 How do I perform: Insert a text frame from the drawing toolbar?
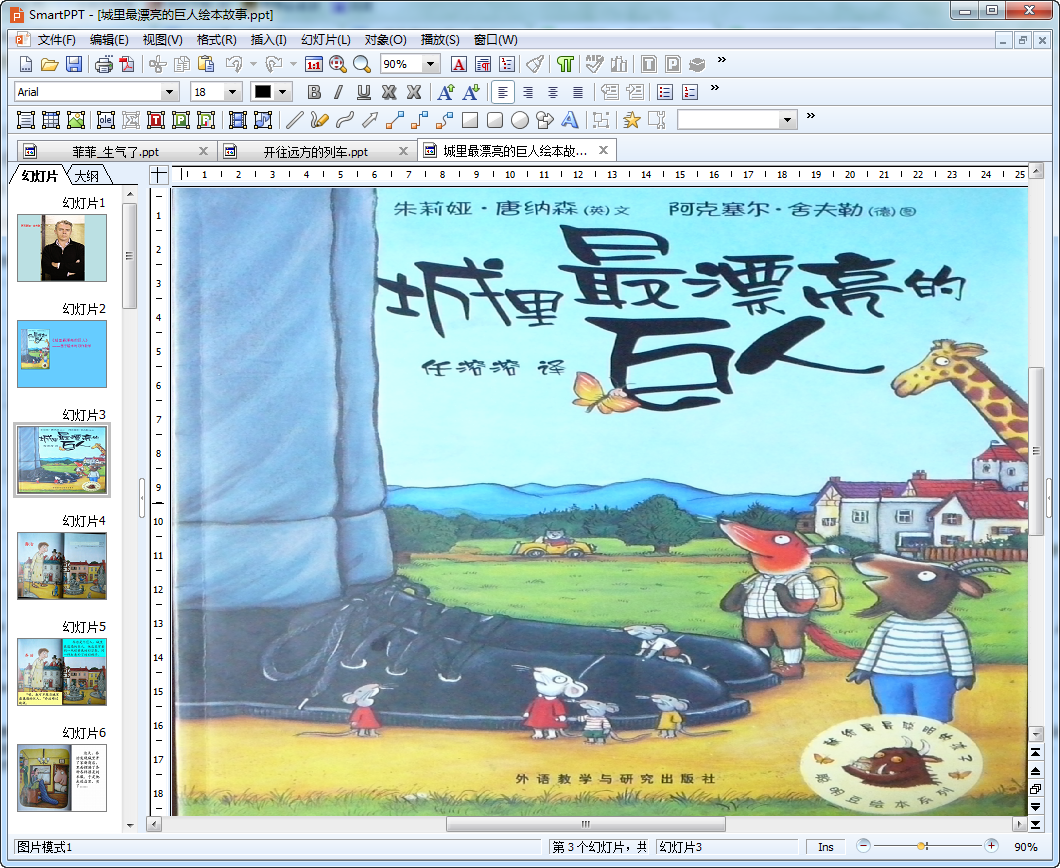pyautogui.click(x=26, y=120)
